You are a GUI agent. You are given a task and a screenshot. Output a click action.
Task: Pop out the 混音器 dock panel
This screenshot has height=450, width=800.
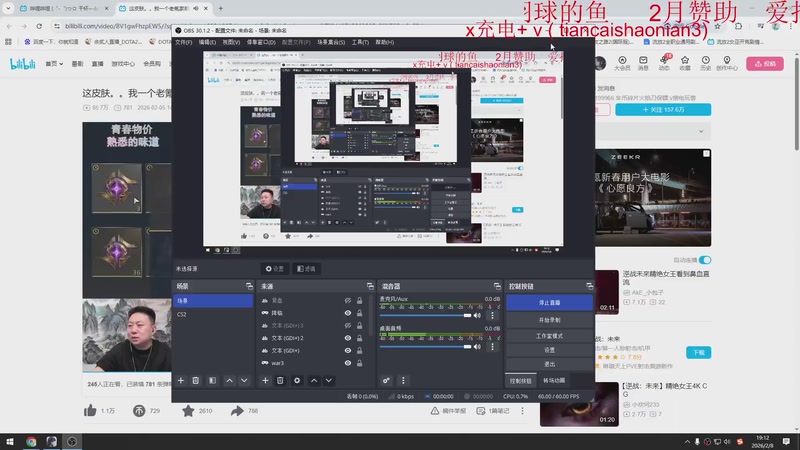[497, 286]
